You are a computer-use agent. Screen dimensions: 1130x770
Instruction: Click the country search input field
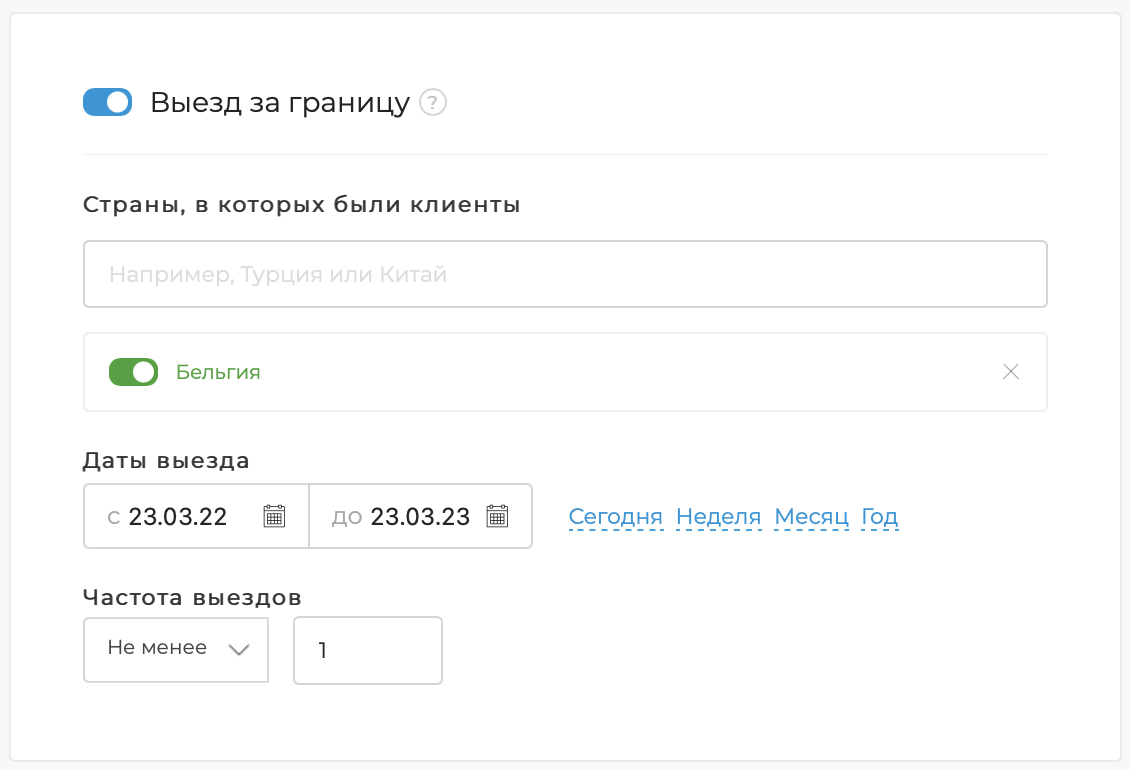565,273
